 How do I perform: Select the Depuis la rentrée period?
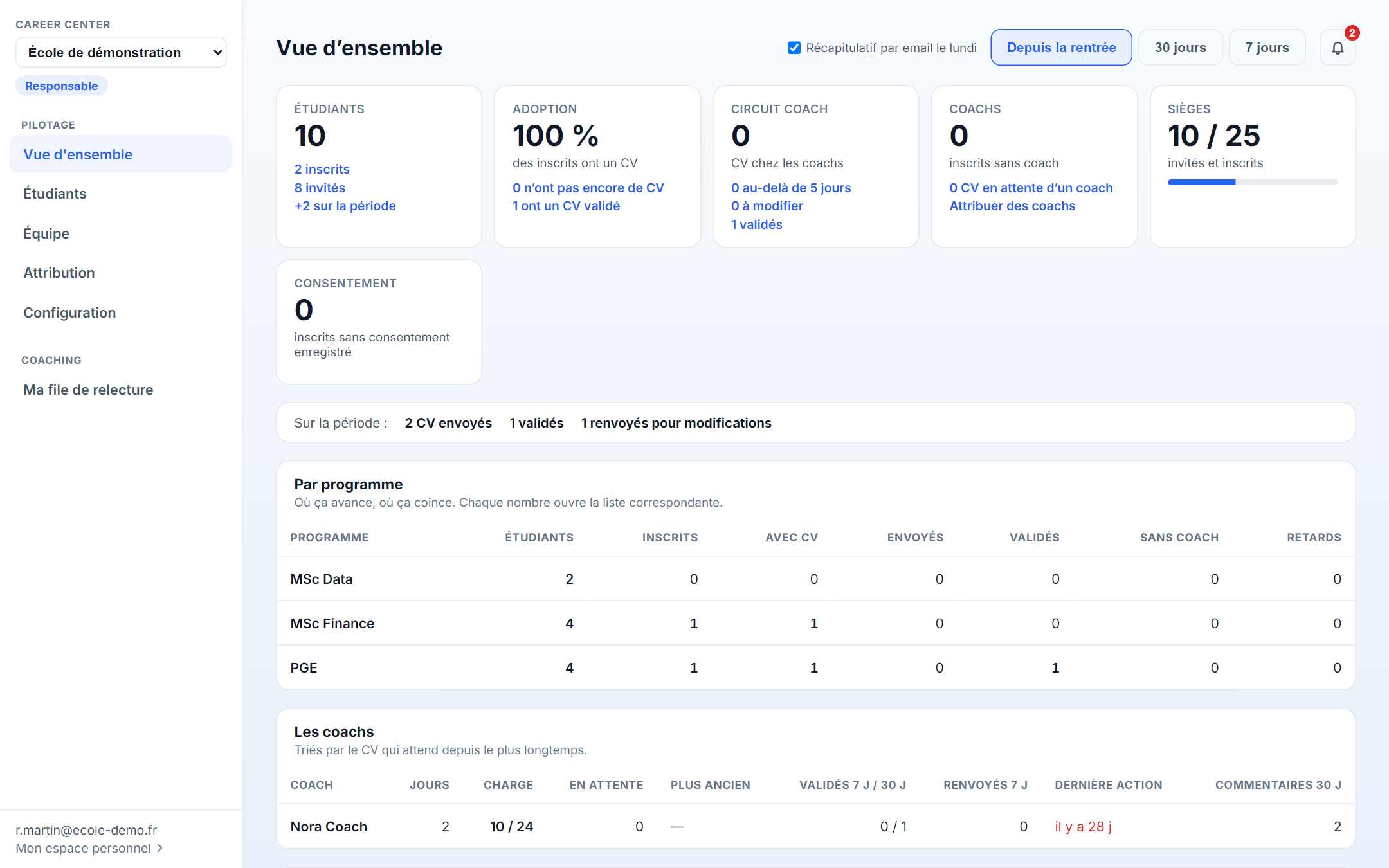(1061, 48)
